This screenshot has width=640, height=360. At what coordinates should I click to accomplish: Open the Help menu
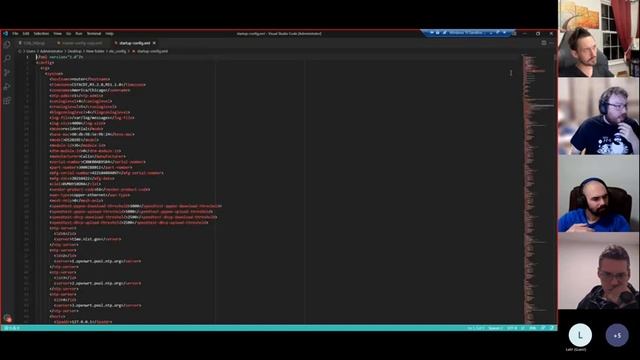[109, 33]
